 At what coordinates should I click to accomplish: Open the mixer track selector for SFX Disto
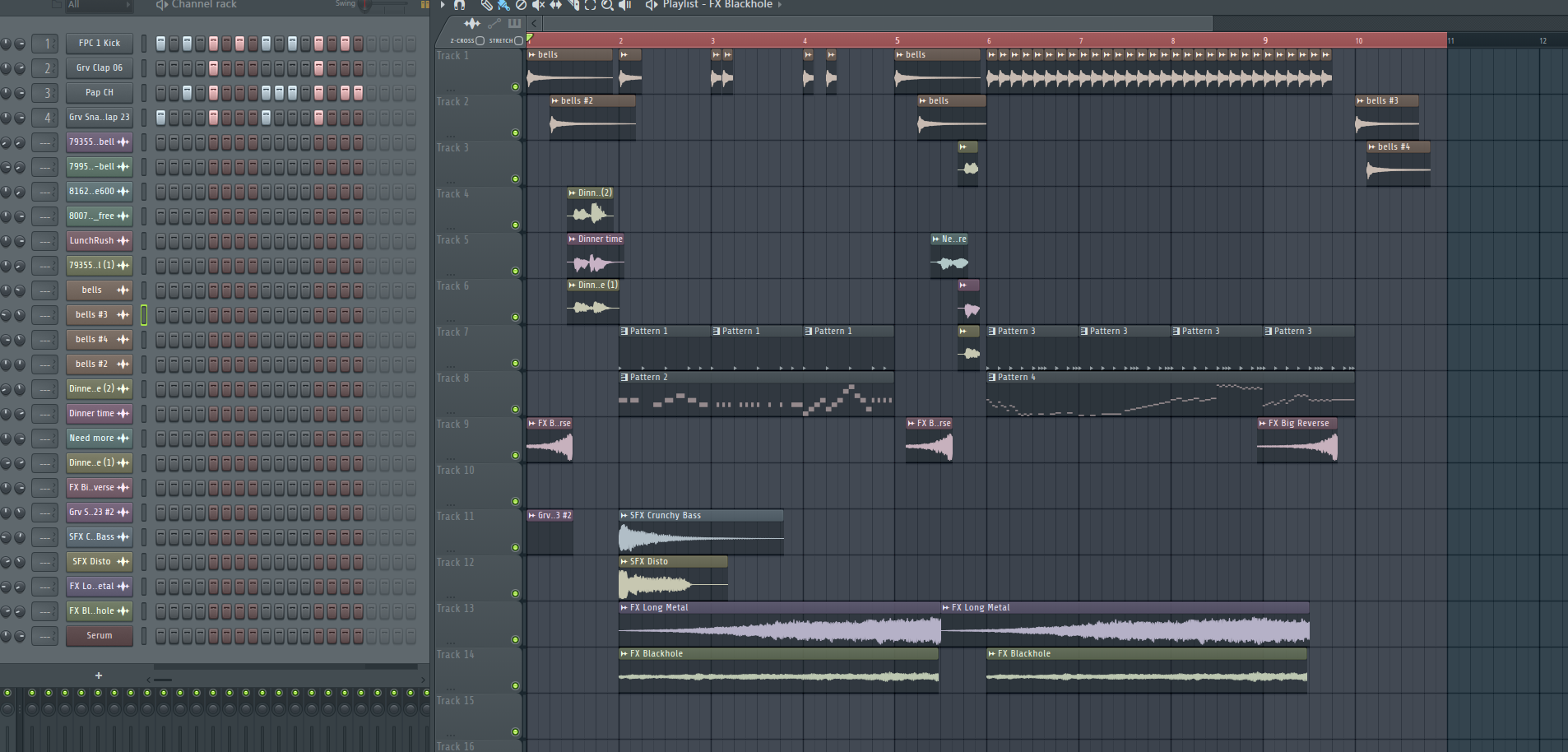coord(45,562)
